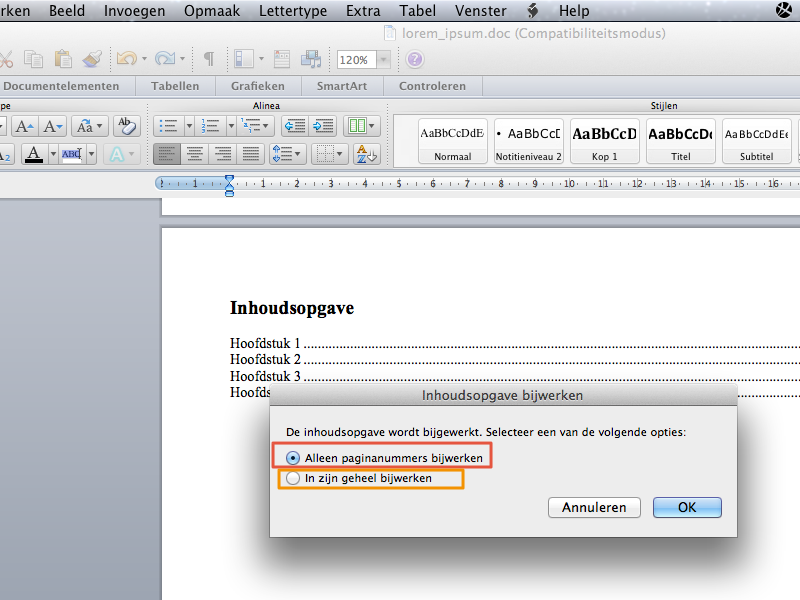
Task: Open the redo history dropdown arrow
Action: pyautogui.click(x=182, y=59)
